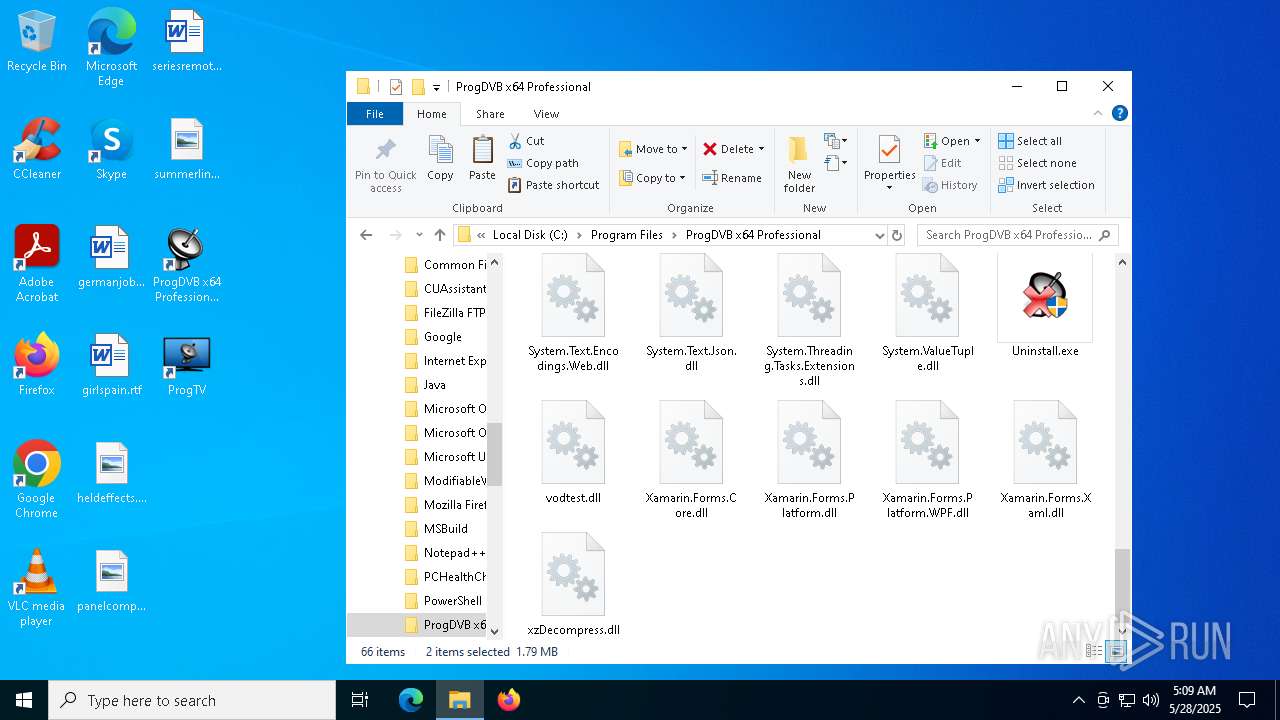The height and width of the screenshot is (720, 1280).
Task: Collapse the ribbon with chevron
Action: click(1099, 113)
